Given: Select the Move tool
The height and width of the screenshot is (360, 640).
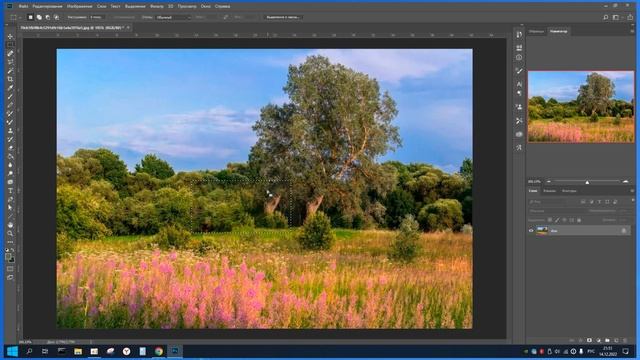Looking at the screenshot, I should tap(10, 36).
